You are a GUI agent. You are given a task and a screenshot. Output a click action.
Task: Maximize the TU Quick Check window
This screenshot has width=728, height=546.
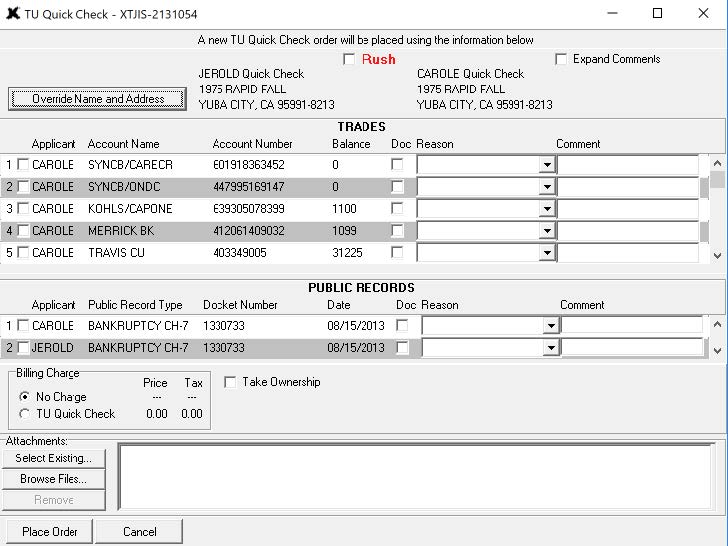pyautogui.click(x=657, y=13)
